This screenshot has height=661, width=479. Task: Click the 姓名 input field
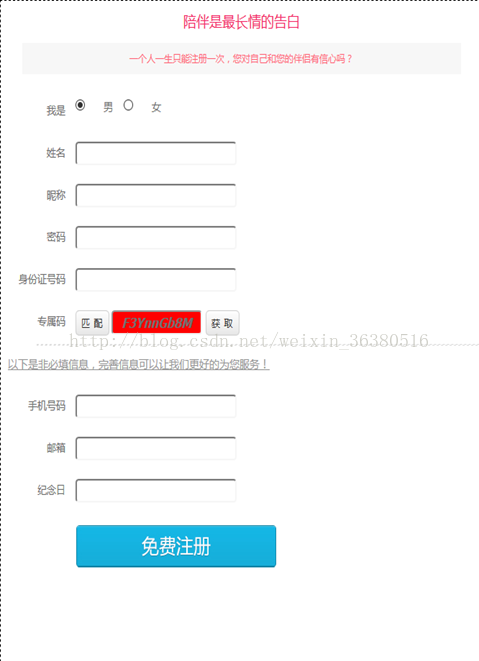156,153
